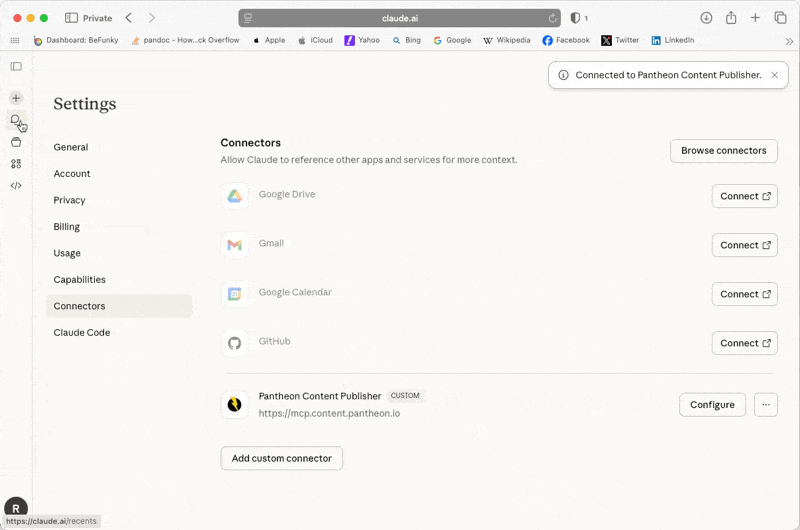The image size is (800, 530).
Task: Expand the Claude sidebar panel icon
Action: click(x=16, y=66)
